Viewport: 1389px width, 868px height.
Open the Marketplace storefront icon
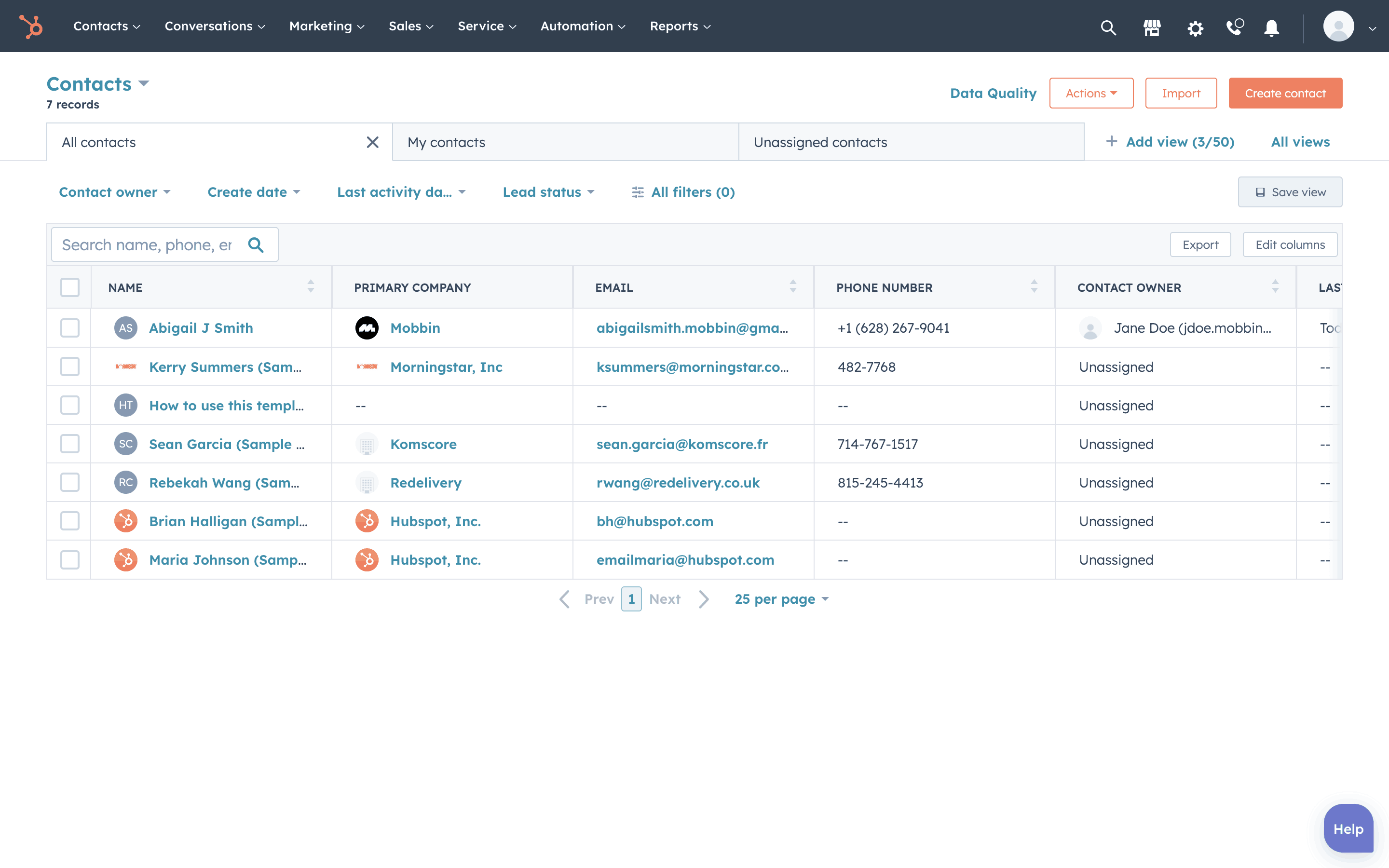pos(1151,27)
